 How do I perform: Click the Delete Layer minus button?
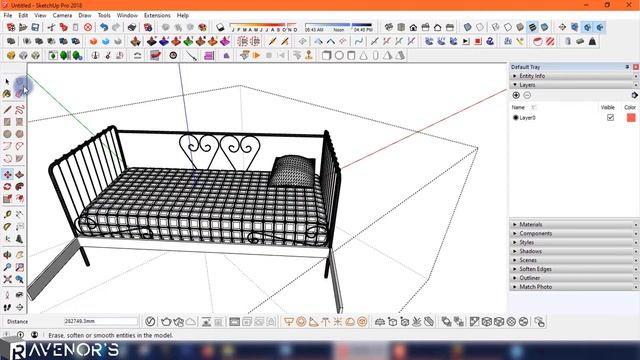(x=527, y=95)
